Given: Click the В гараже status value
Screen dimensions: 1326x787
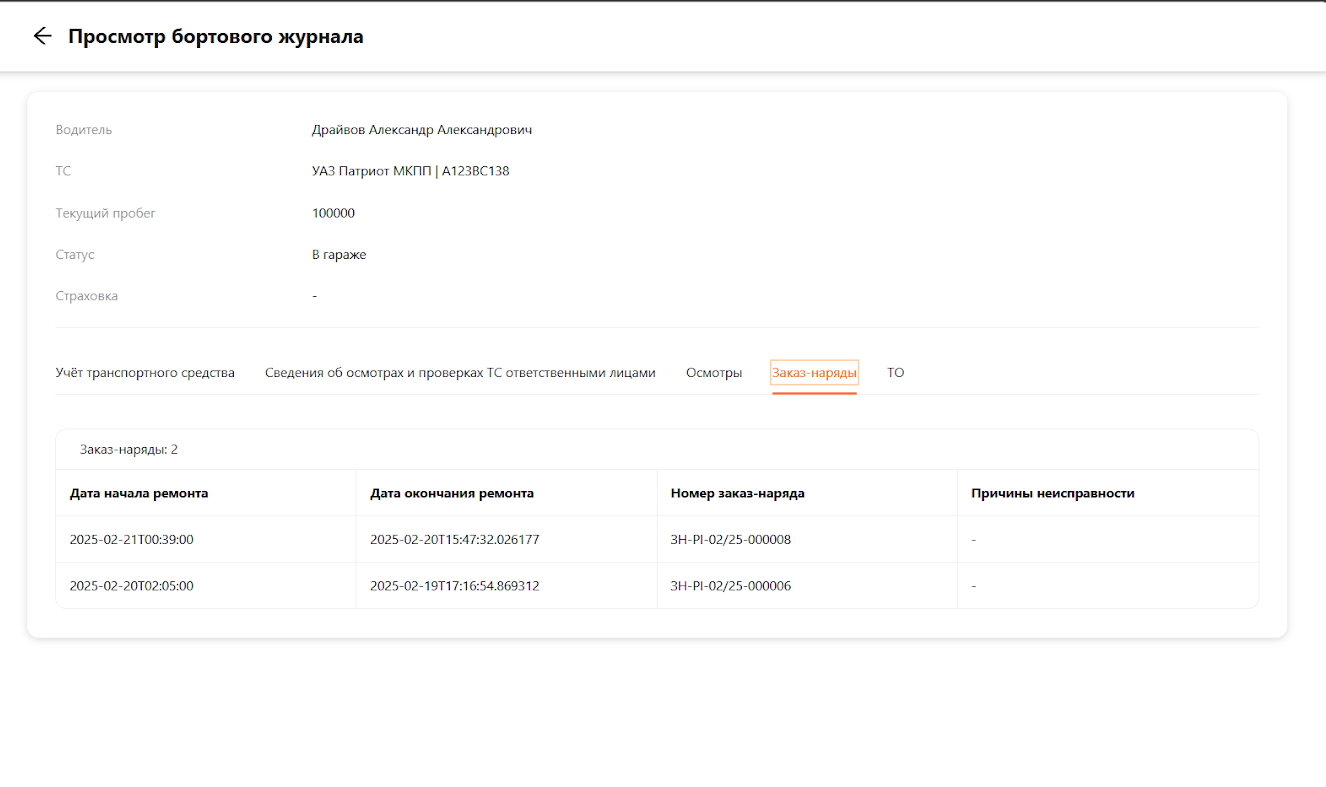Looking at the screenshot, I should (339, 255).
